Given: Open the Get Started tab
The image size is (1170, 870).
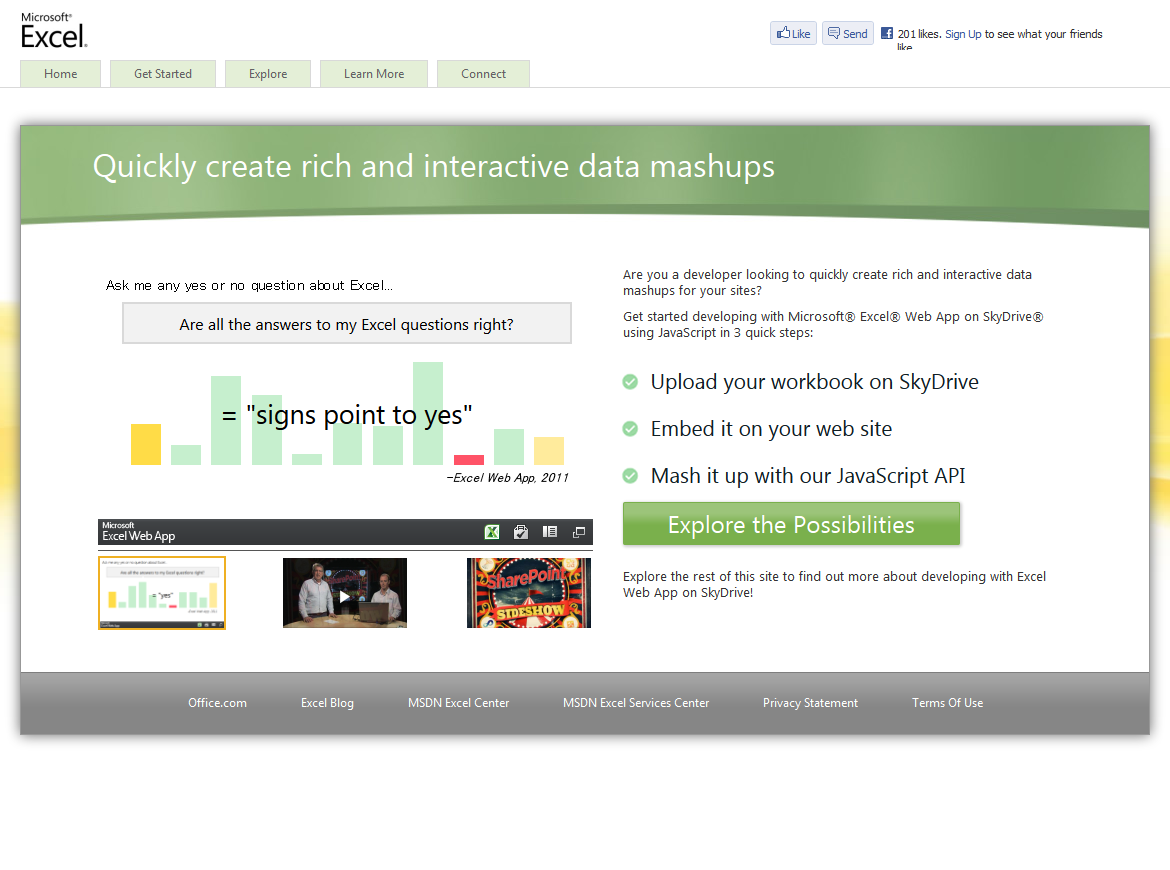Looking at the screenshot, I should tap(163, 74).
